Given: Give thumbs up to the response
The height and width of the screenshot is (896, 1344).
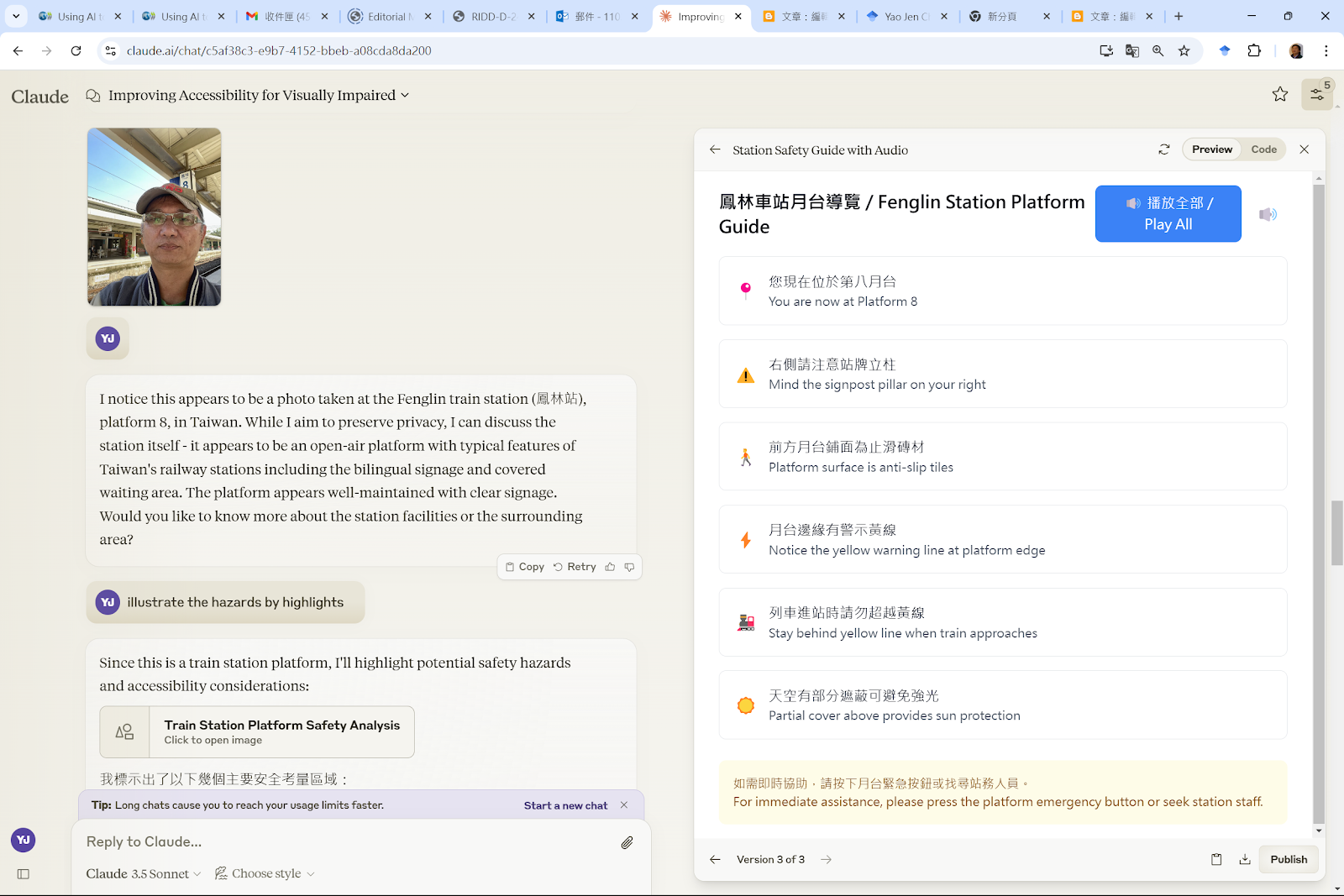Looking at the screenshot, I should (611, 567).
